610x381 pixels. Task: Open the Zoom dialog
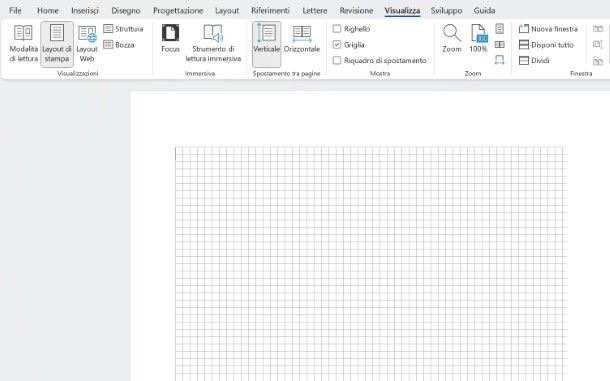[x=452, y=38]
